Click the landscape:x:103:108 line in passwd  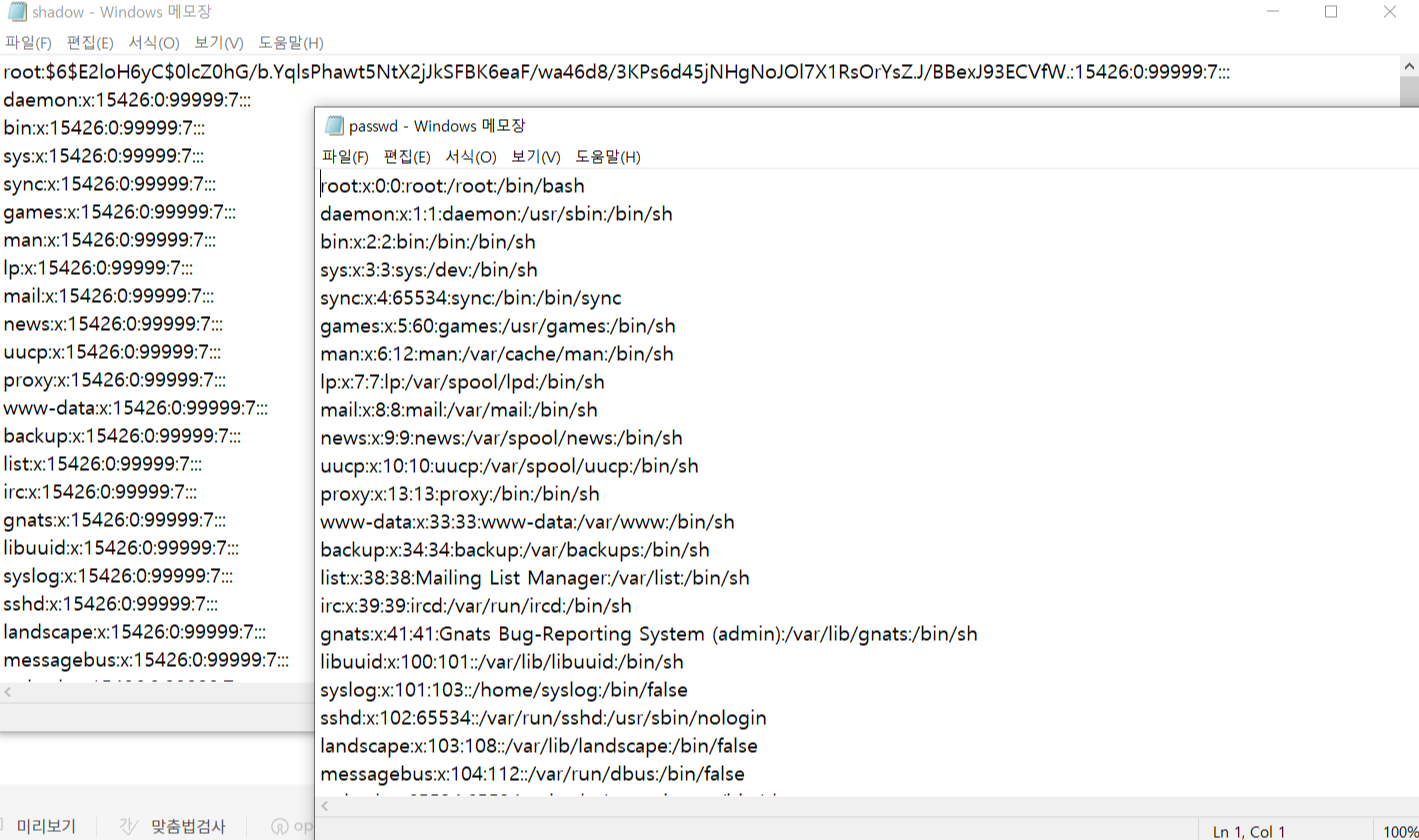tap(539, 746)
